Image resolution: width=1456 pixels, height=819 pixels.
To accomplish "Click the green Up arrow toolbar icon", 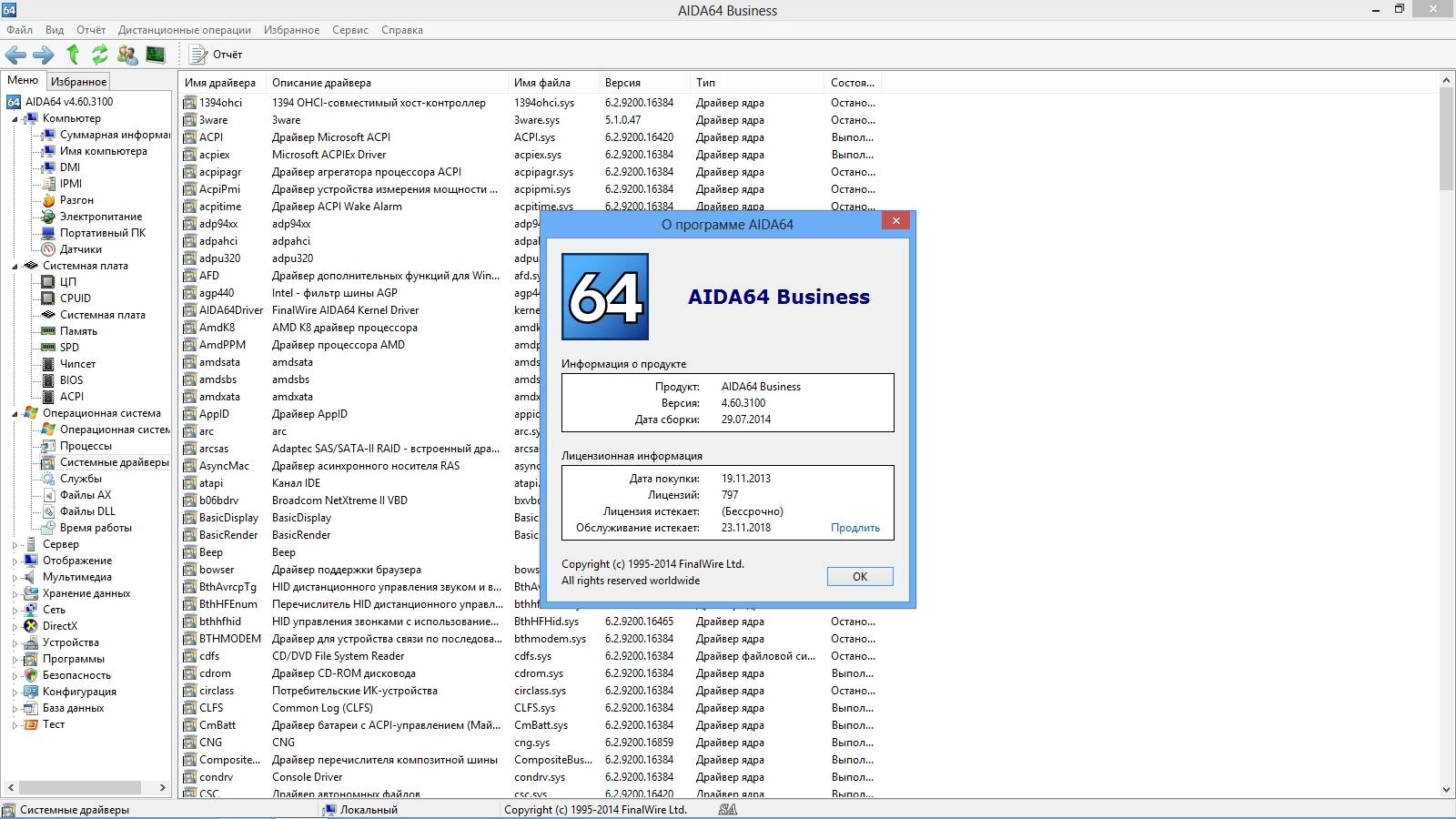I will [x=73, y=55].
